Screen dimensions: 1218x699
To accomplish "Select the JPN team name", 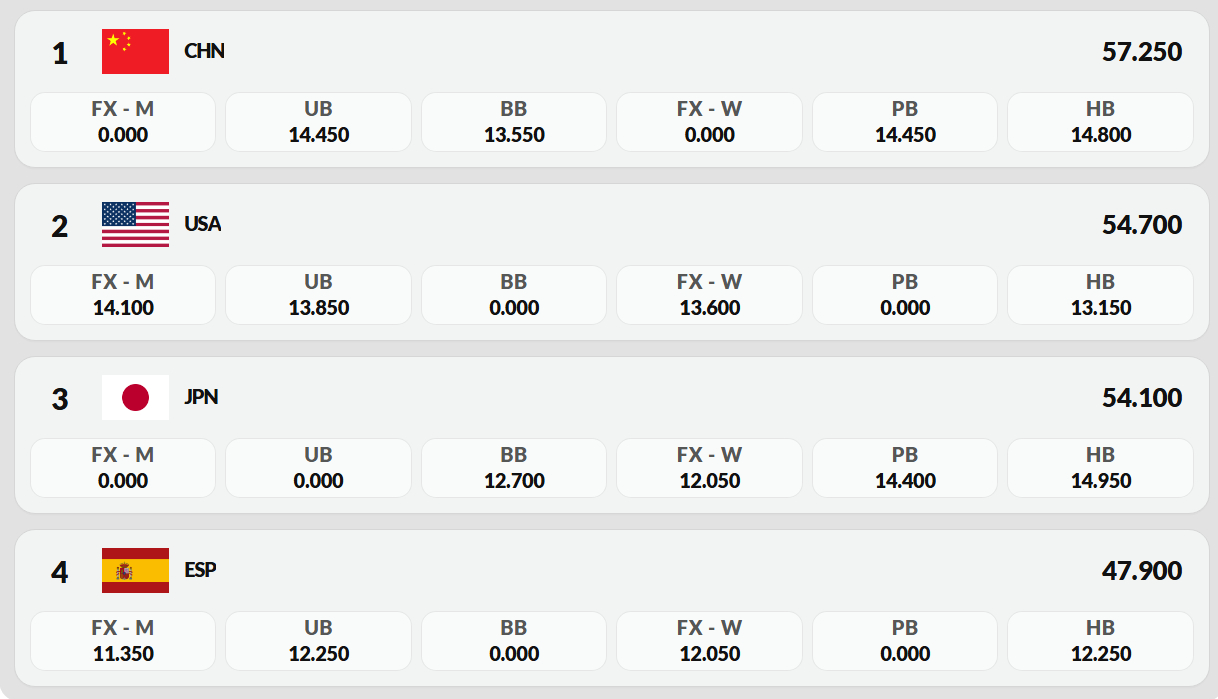I will pos(201,397).
